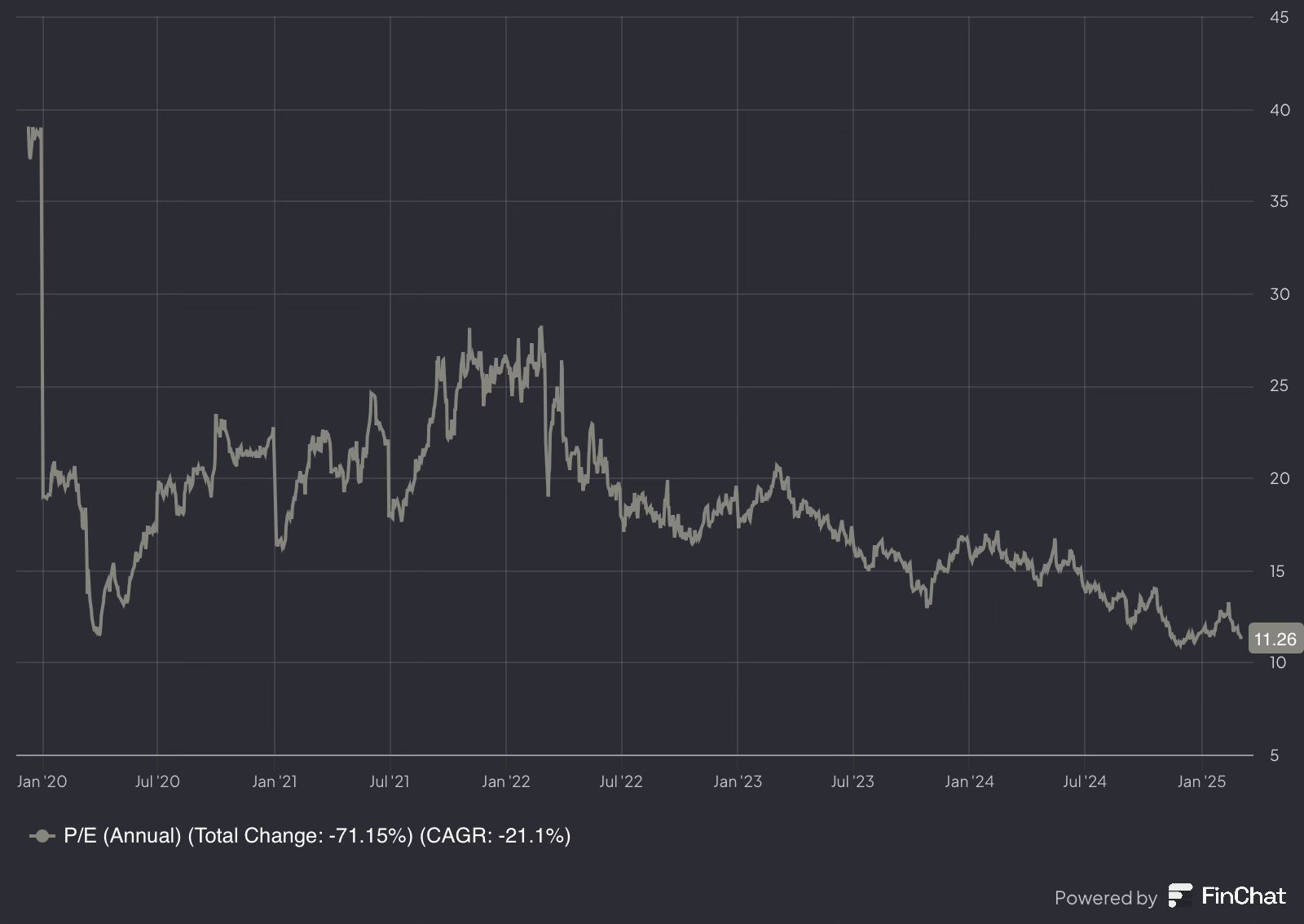Click the P/E (Annual) legend marker icon
1304x924 pixels.
[x=42, y=836]
